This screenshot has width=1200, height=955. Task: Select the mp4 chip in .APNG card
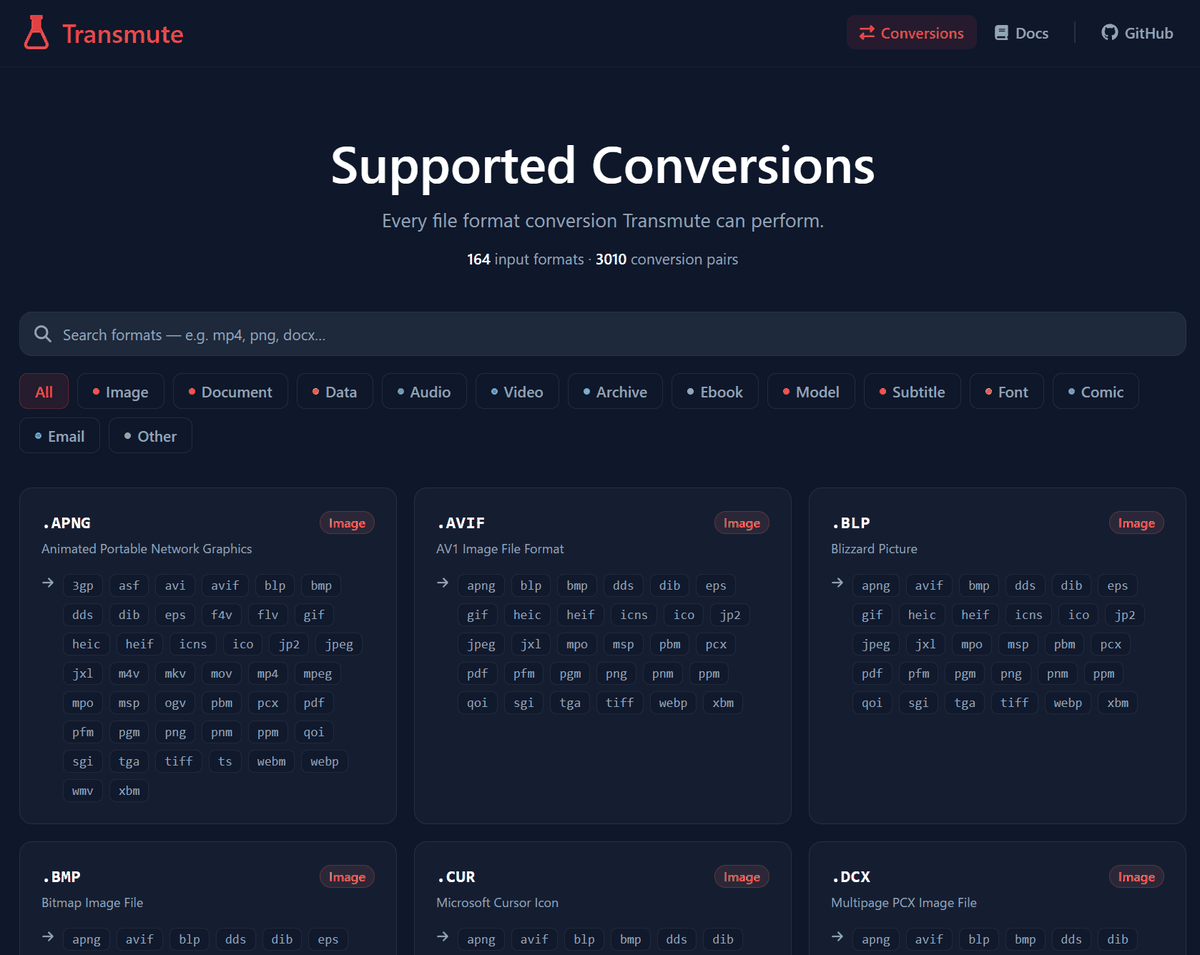point(267,674)
